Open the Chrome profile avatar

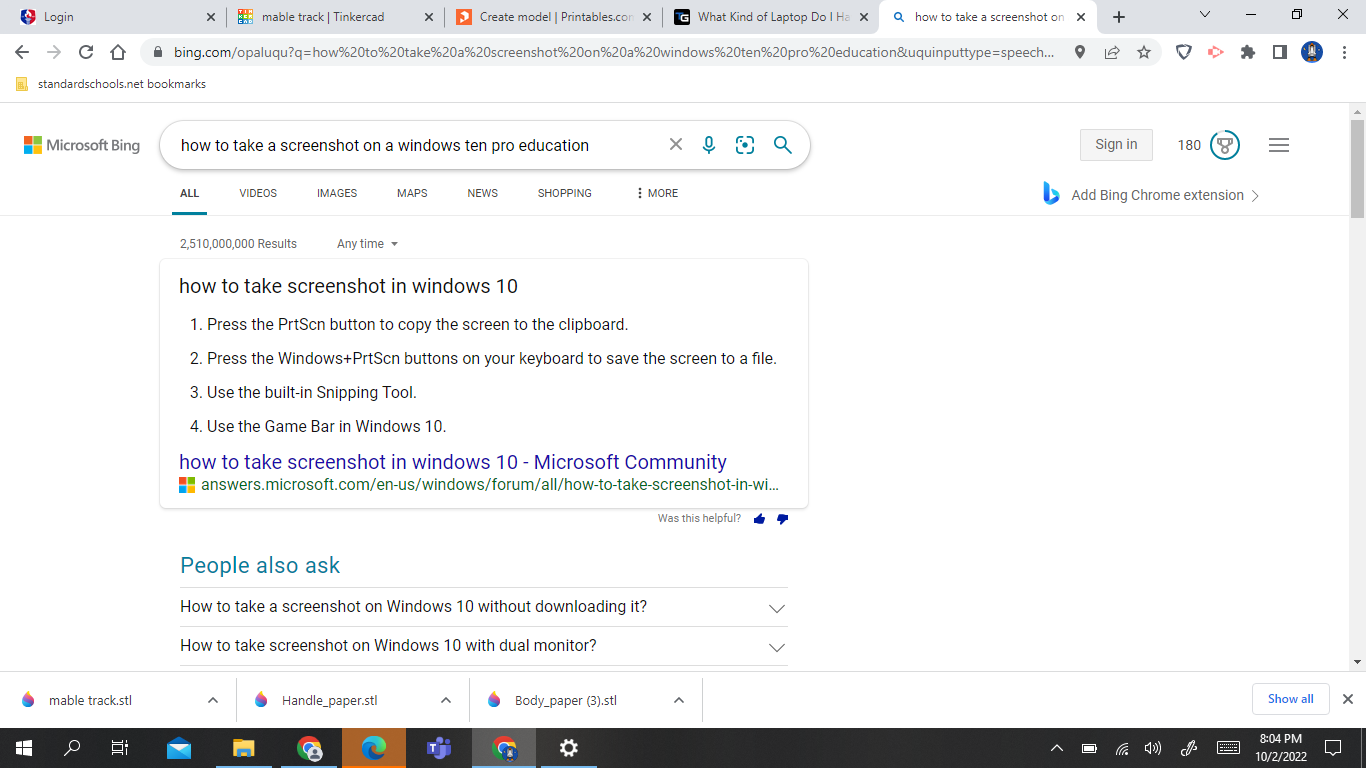[1312, 52]
